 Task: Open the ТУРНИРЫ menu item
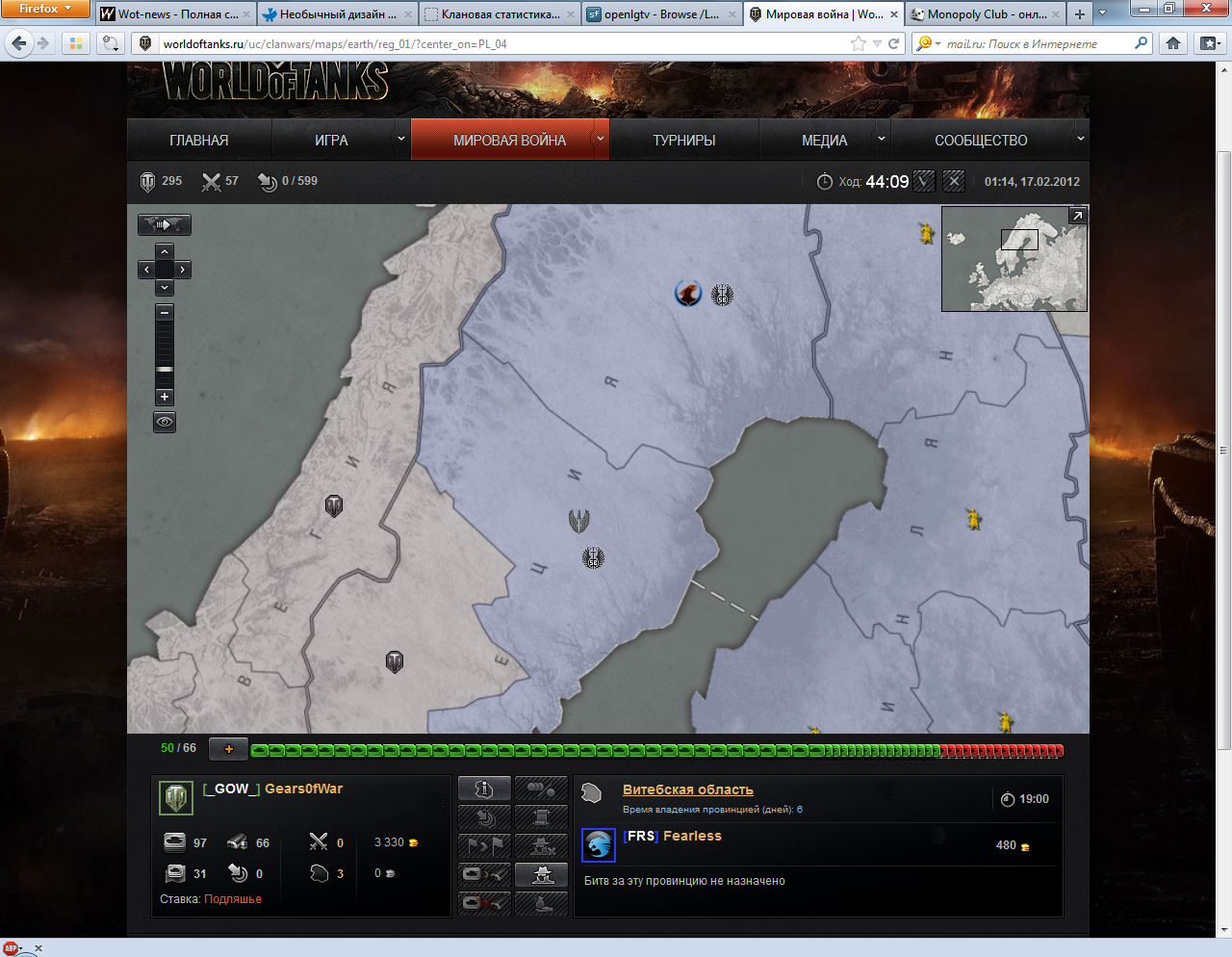click(x=684, y=141)
